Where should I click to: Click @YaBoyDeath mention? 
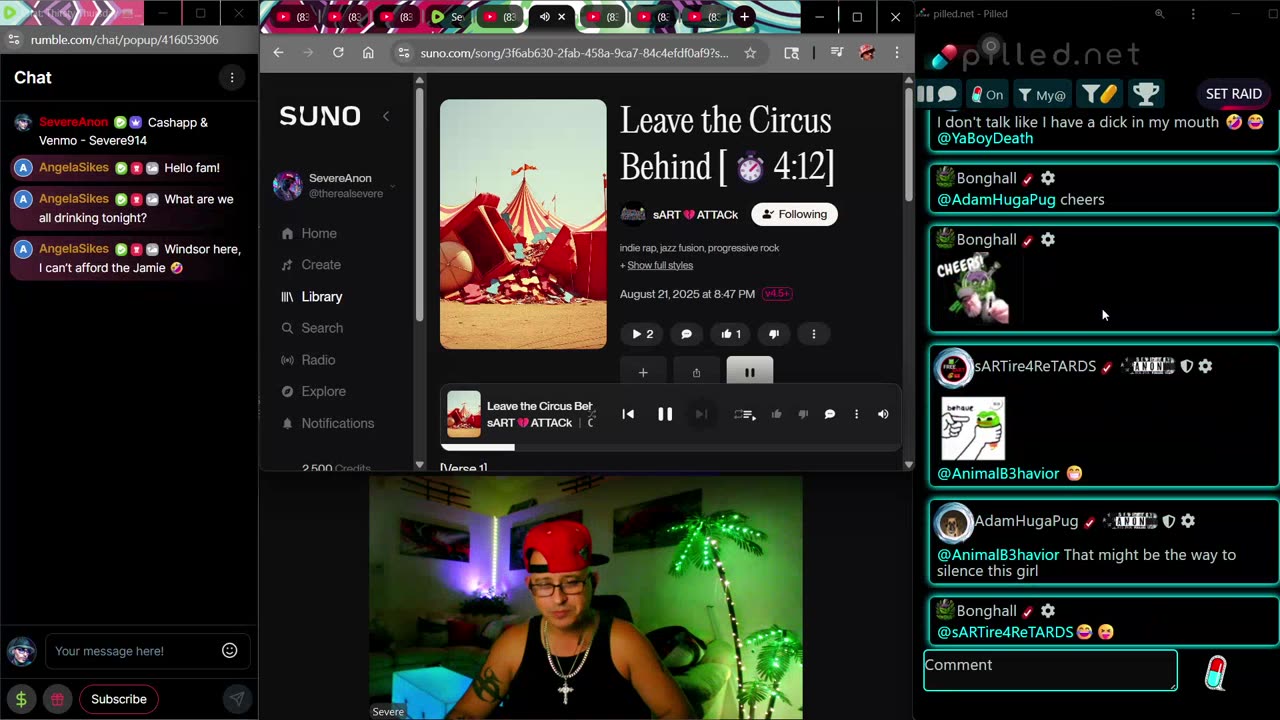coord(985,138)
